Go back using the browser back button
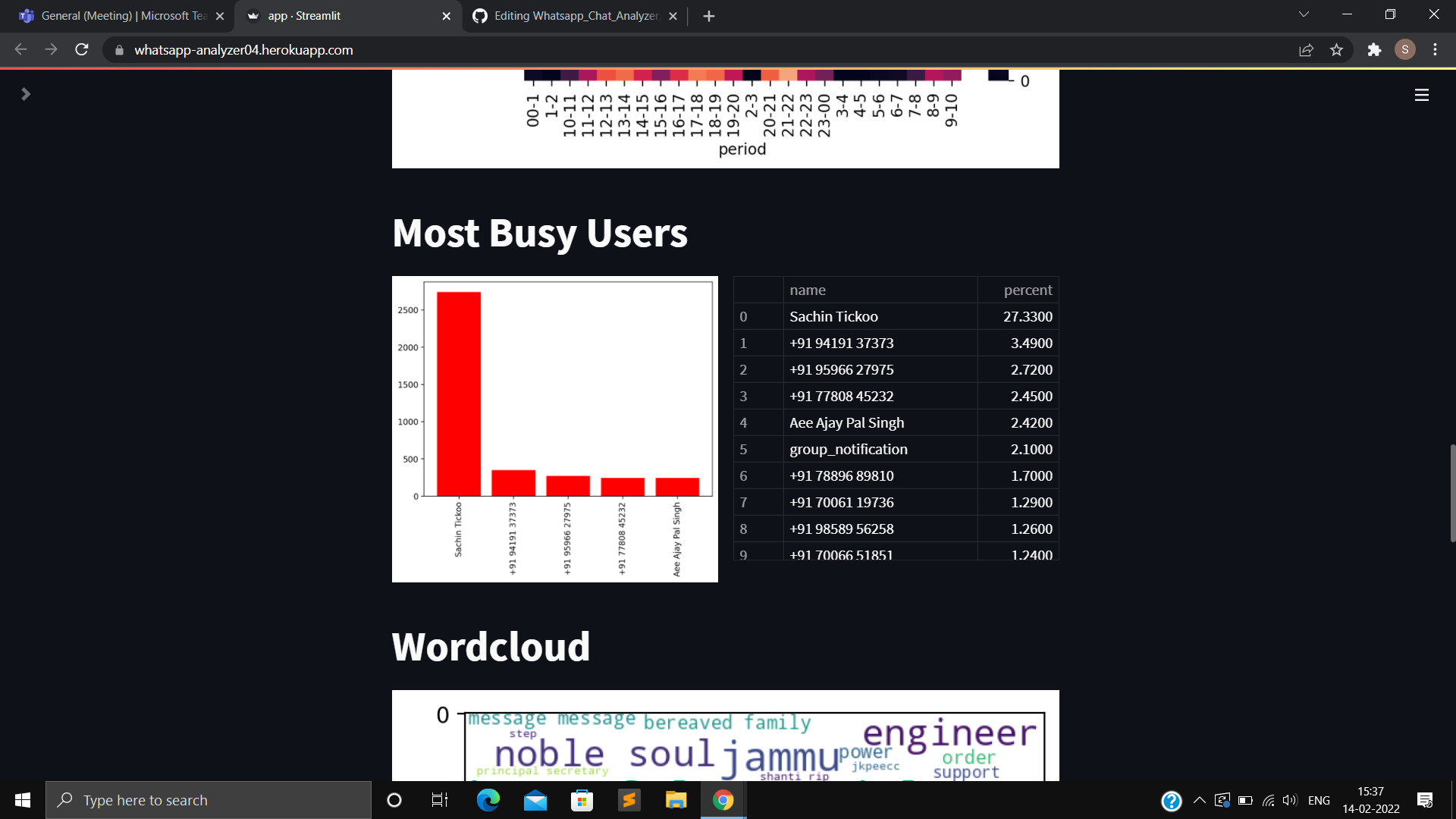Viewport: 1456px width, 819px height. pyautogui.click(x=20, y=50)
